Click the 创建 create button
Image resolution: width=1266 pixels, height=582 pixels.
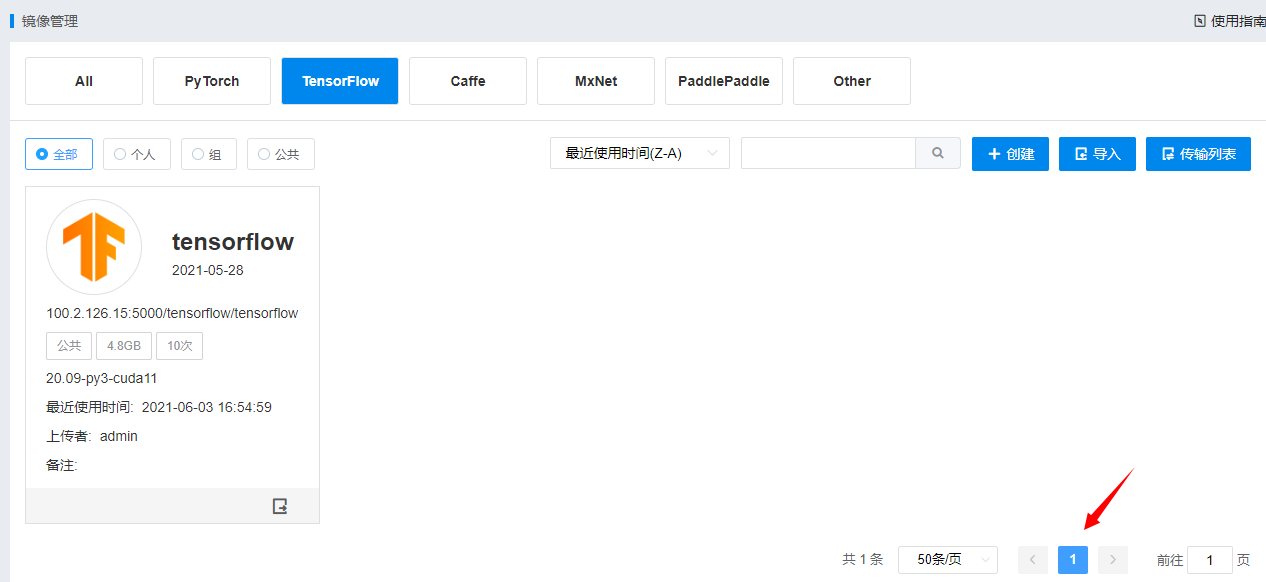pos(1010,154)
